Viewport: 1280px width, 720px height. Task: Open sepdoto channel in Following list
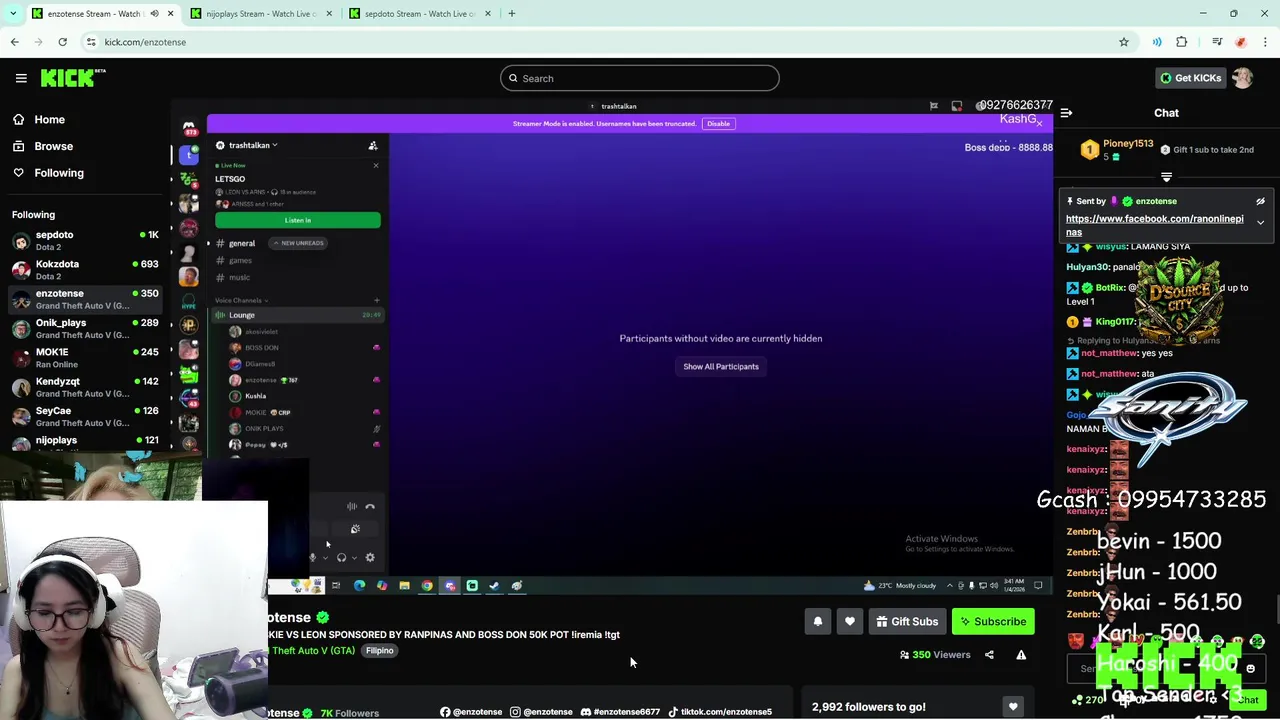(x=85, y=240)
